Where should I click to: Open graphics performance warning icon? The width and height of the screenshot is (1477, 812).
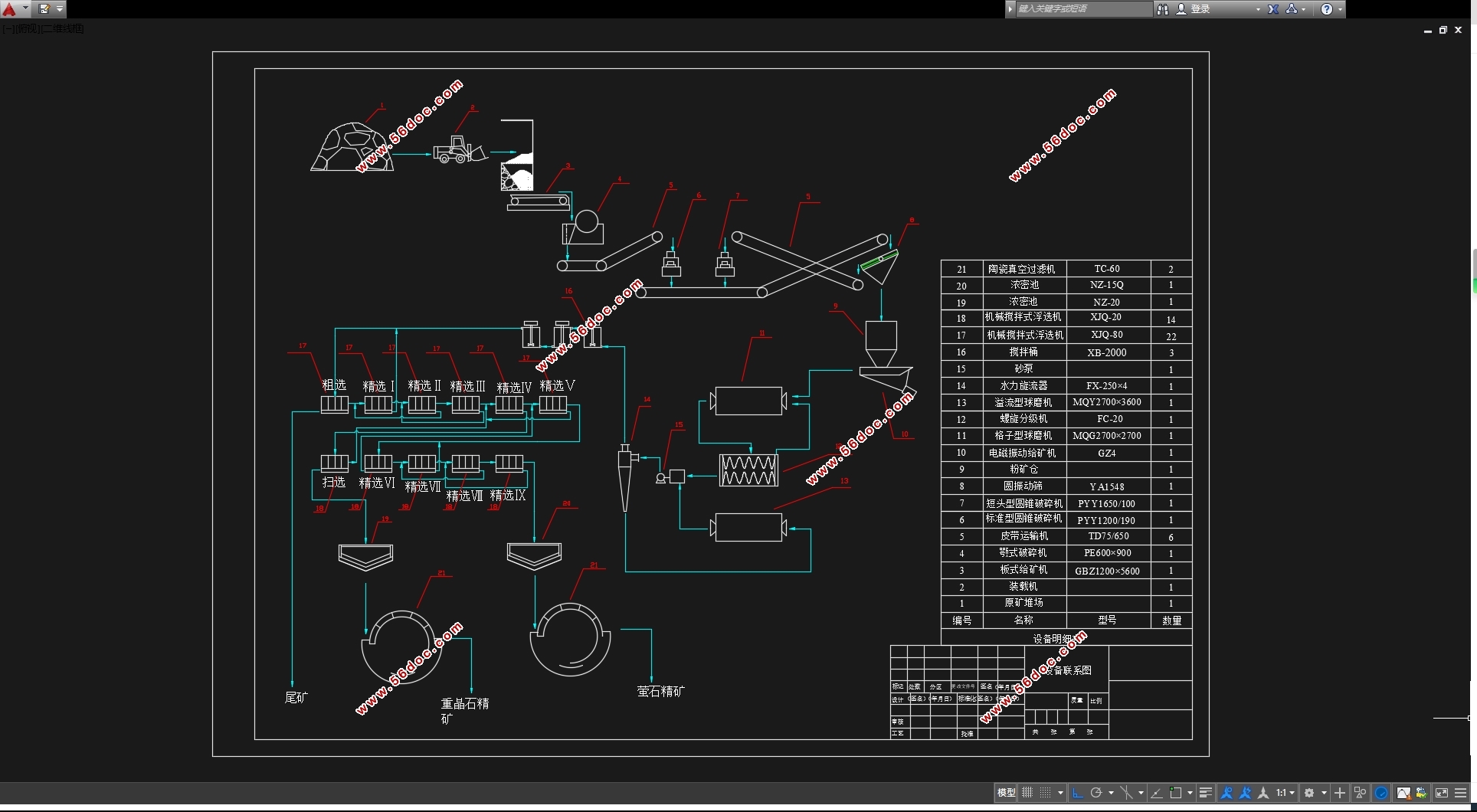tap(1403, 793)
